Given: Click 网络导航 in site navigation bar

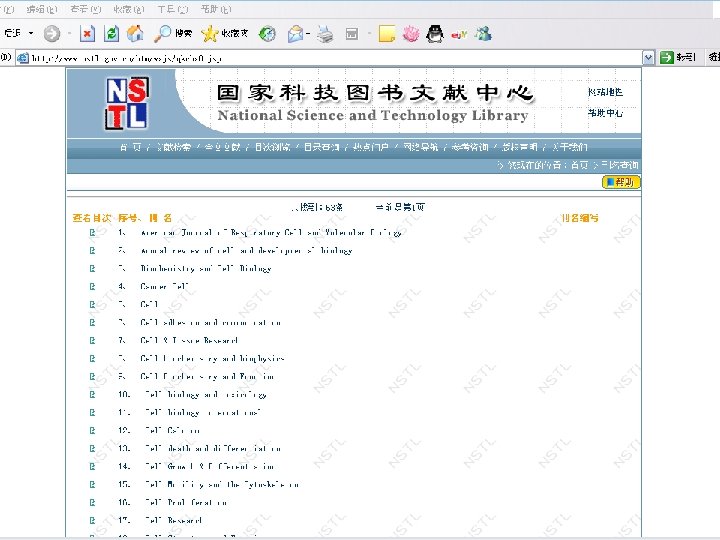Looking at the screenshot, I should [421, 147].
